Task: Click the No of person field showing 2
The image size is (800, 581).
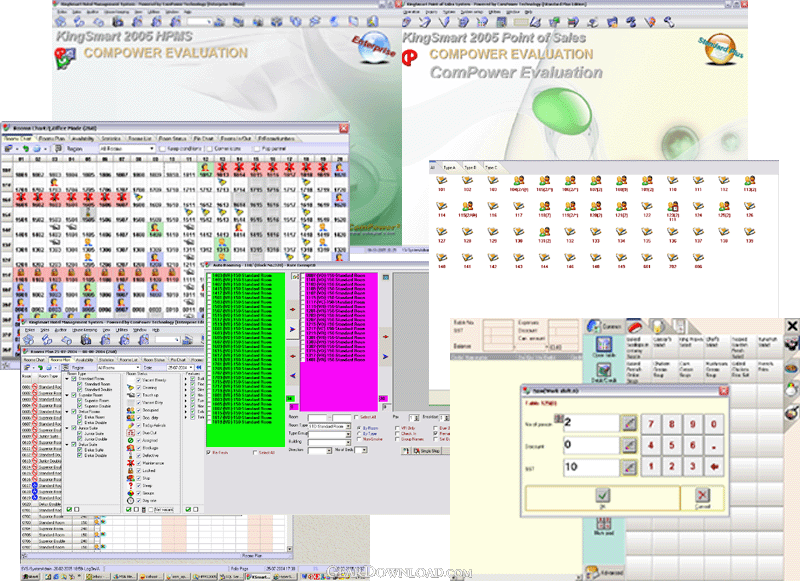Action: coord(591,423)
